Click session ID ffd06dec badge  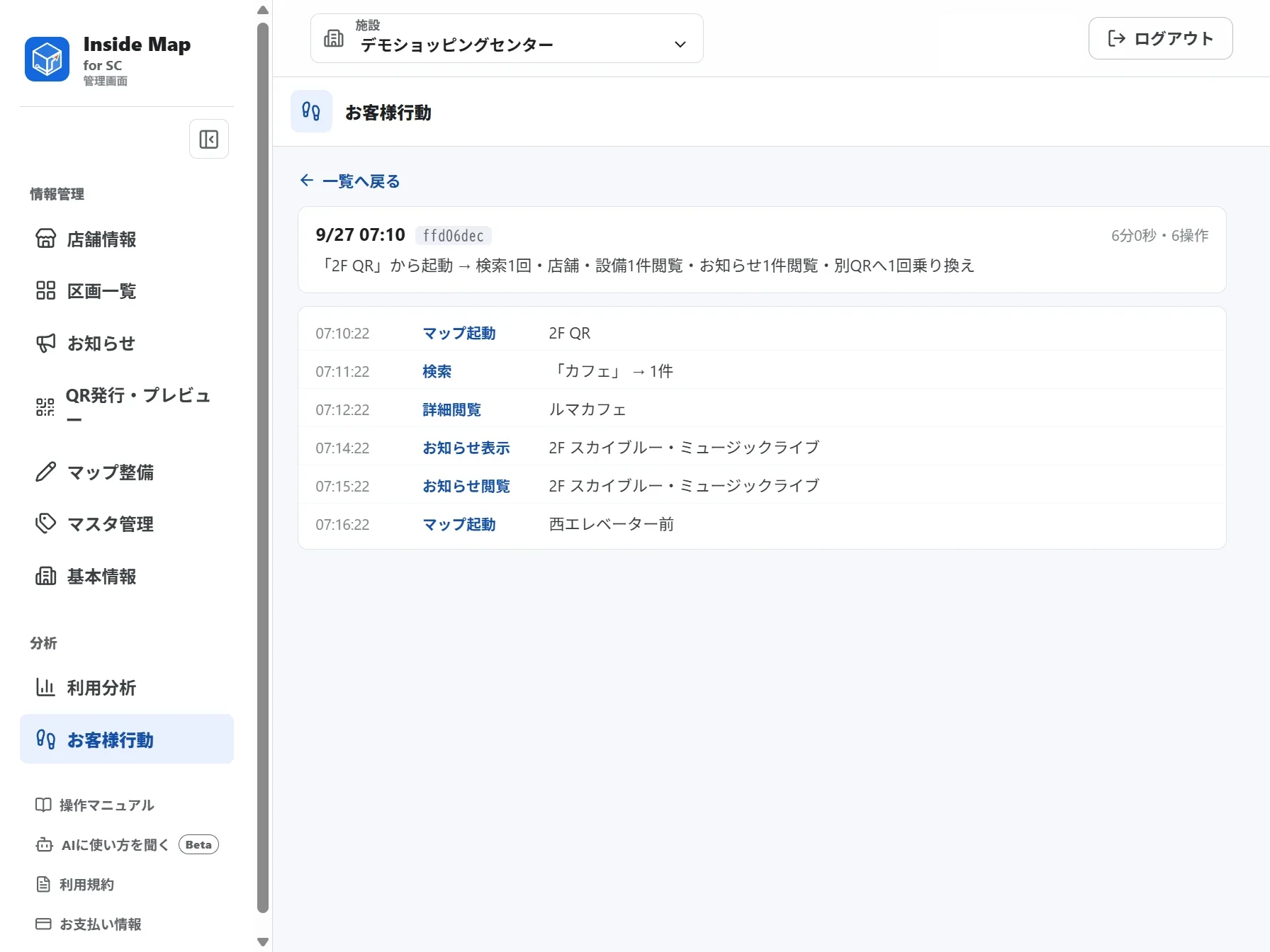[x=454, y=235]
